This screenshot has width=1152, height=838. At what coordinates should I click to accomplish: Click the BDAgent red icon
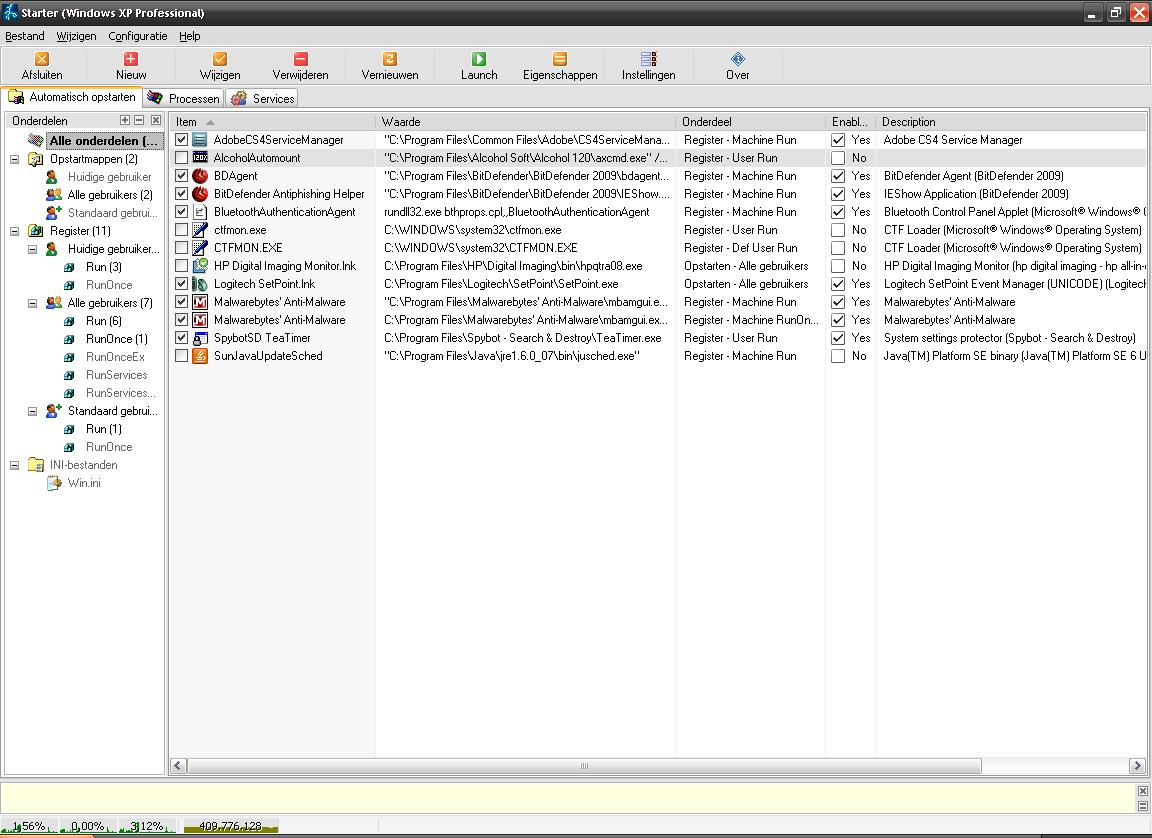pyautogui.click(x=200, y=176)
